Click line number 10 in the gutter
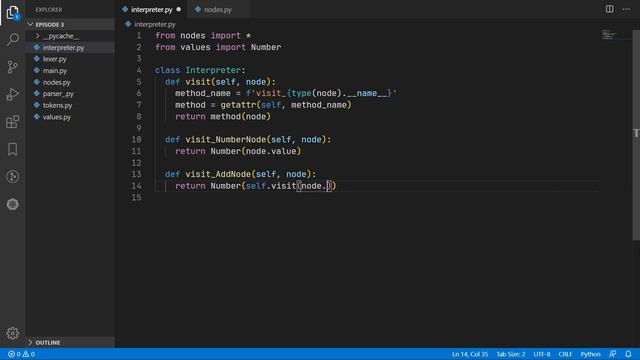The image size is (640, 360). click(x=136, y=140)
